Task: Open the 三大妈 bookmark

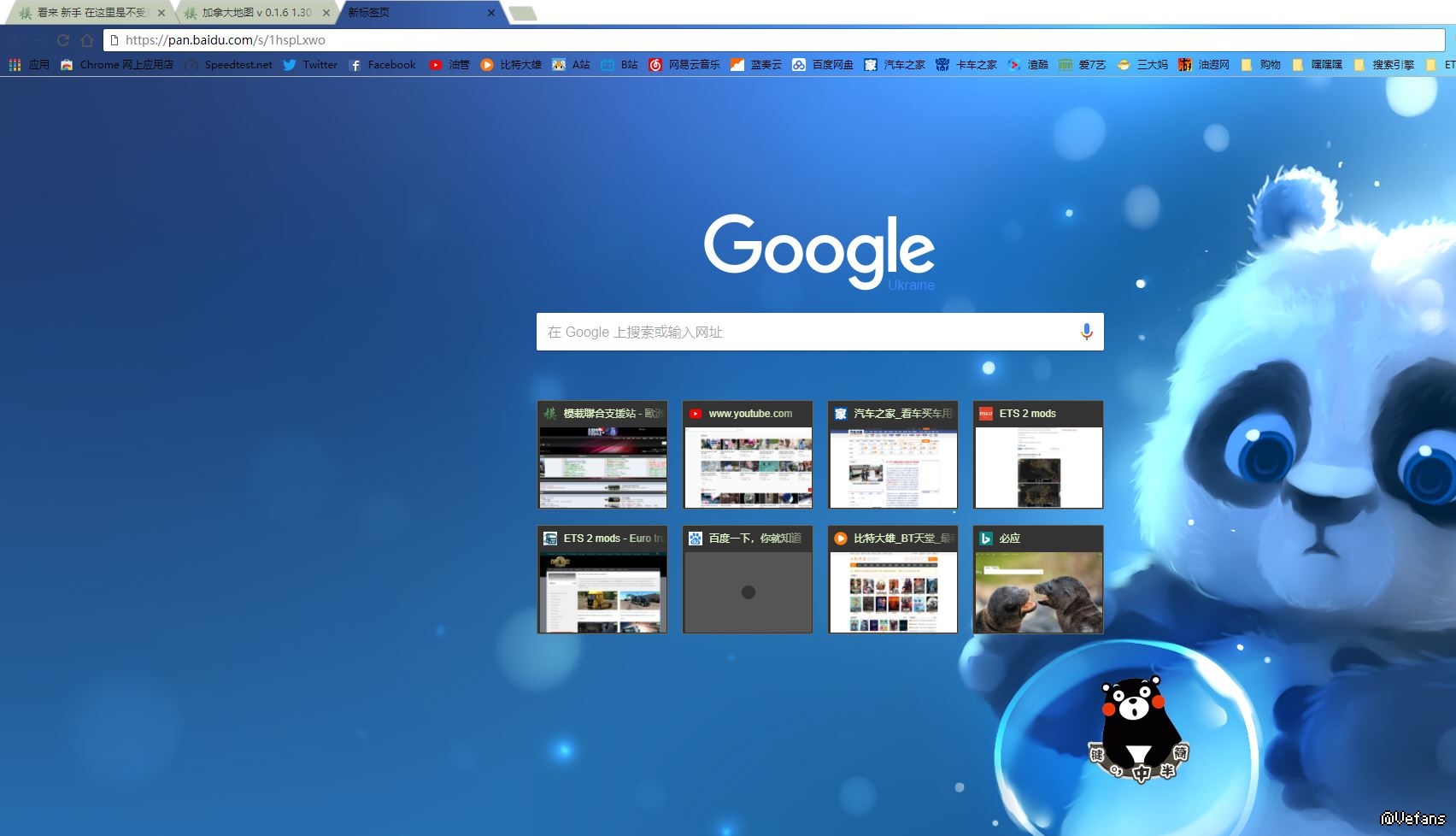Action: [x=1142, y=65]
